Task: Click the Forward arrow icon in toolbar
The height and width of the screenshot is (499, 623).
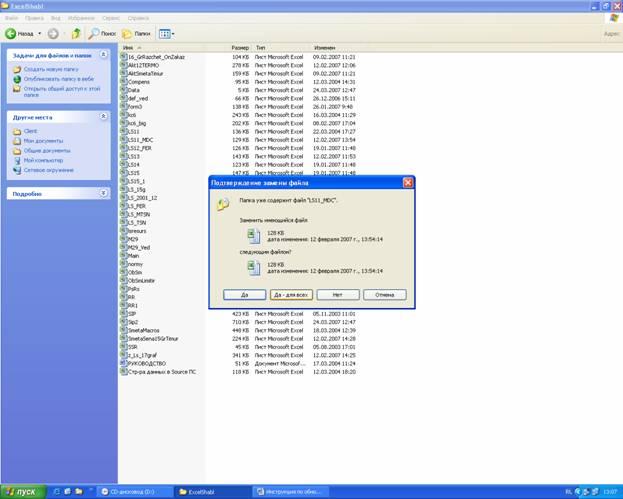Action: pos(52,33)
